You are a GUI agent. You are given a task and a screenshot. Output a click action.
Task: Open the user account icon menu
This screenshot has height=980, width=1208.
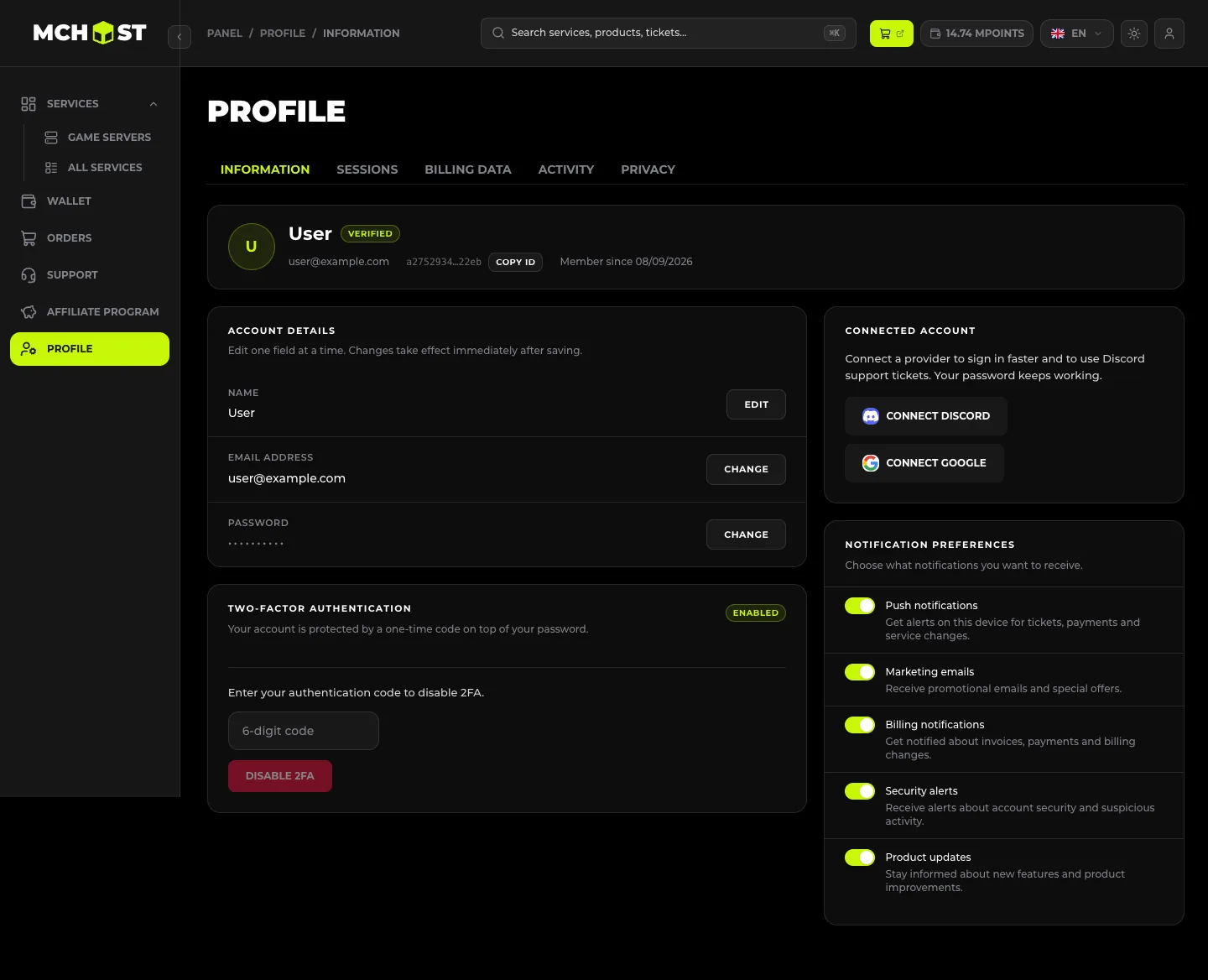1169,34
